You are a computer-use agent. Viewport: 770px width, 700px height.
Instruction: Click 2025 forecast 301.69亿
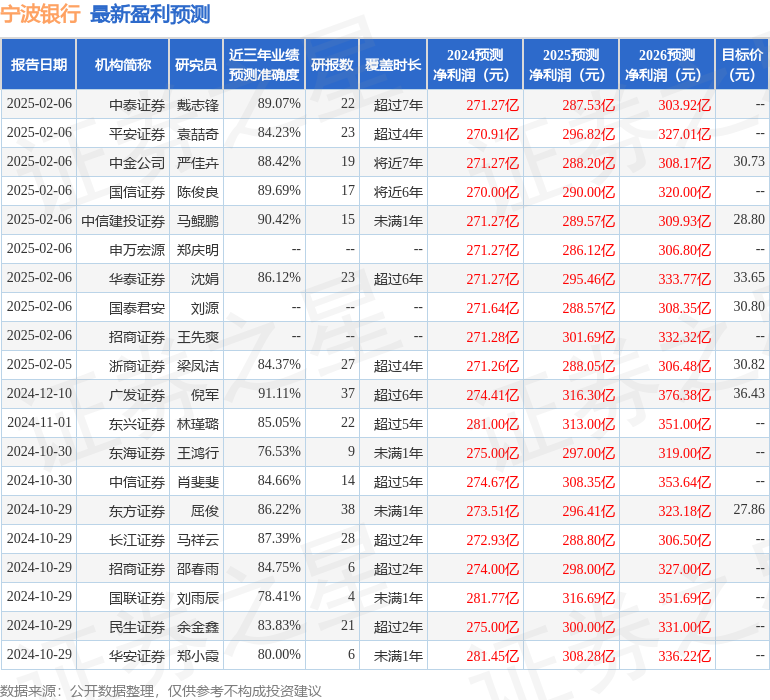(588, 337)
